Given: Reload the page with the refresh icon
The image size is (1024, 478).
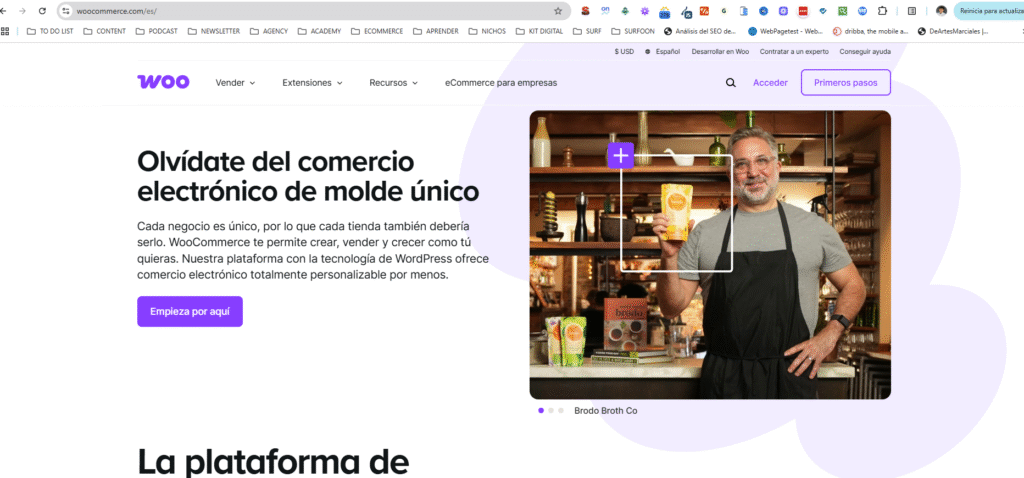Looking at the screenshot, I should click(x=41, y=11).
